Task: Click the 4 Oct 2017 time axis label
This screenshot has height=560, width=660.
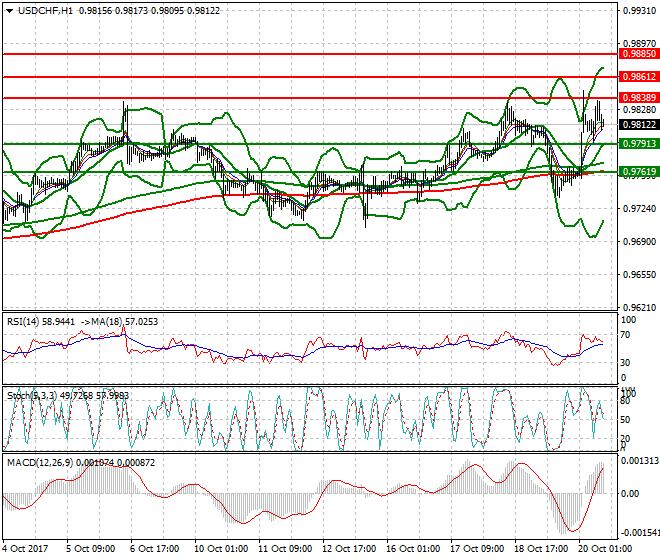Action: coord(25,549)
